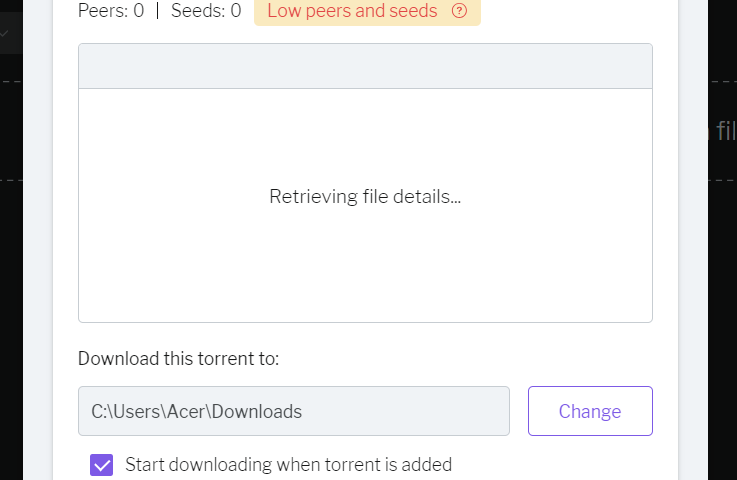Select the Start downloading when torrent is added label
Viewport: 737px width, 480px height.
288,465
